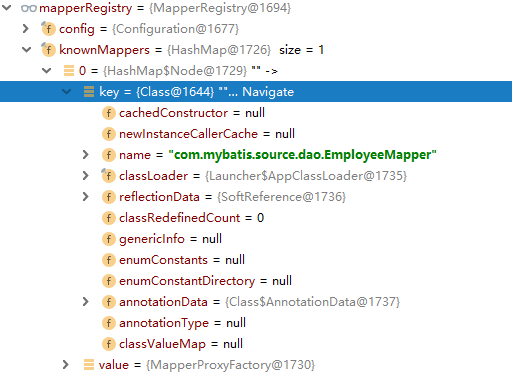Image resolution: width=512 pixels, height=383 pixels.
Task: Click the field icon beside annotationType
Action: 109,323
